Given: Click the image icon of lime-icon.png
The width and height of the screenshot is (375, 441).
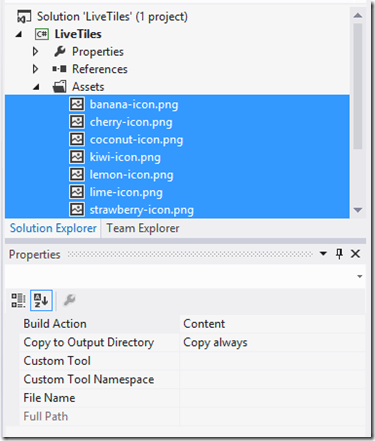Looking at the screenshot, I should coord(77,192).
